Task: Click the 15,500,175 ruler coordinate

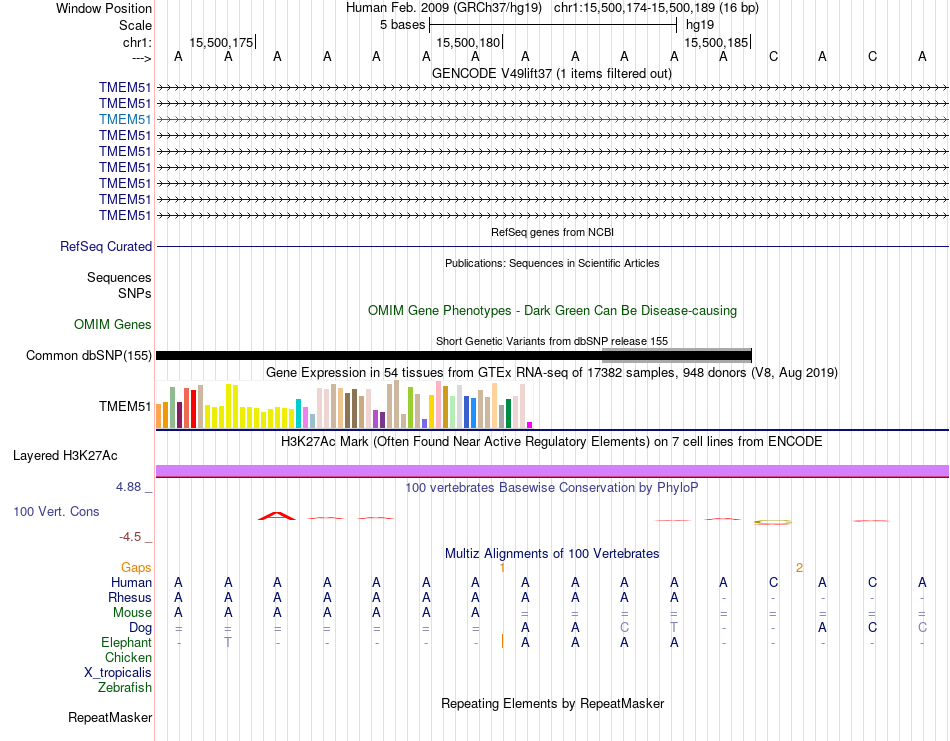Action: (221, 42)
